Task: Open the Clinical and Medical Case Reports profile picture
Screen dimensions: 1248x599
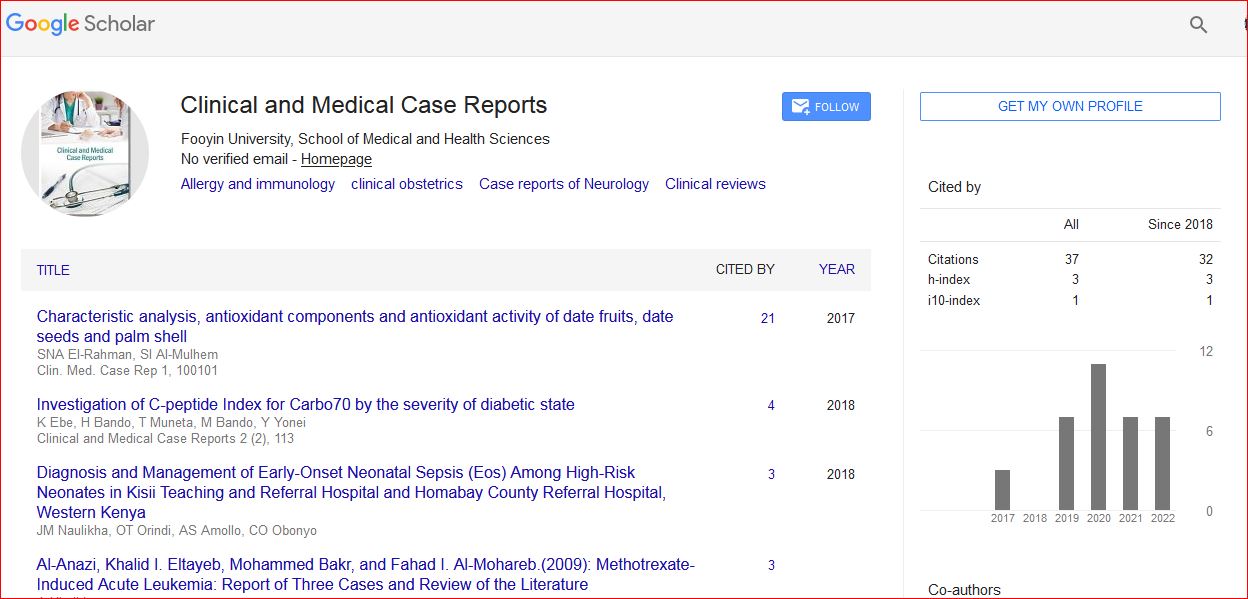Action: coord(85,153)
